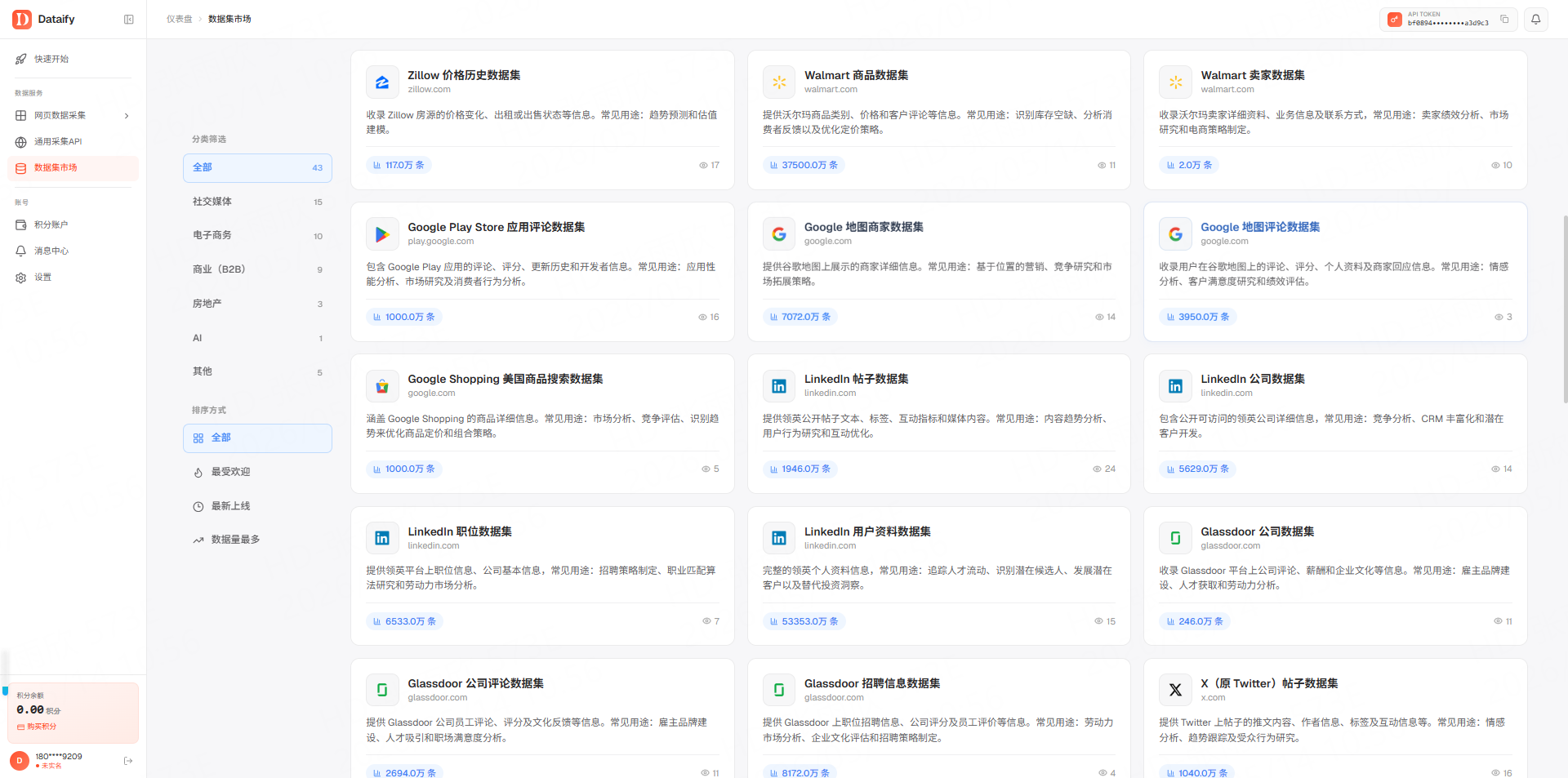Select 全部 category filter
1568x778 pixels.
257,167
